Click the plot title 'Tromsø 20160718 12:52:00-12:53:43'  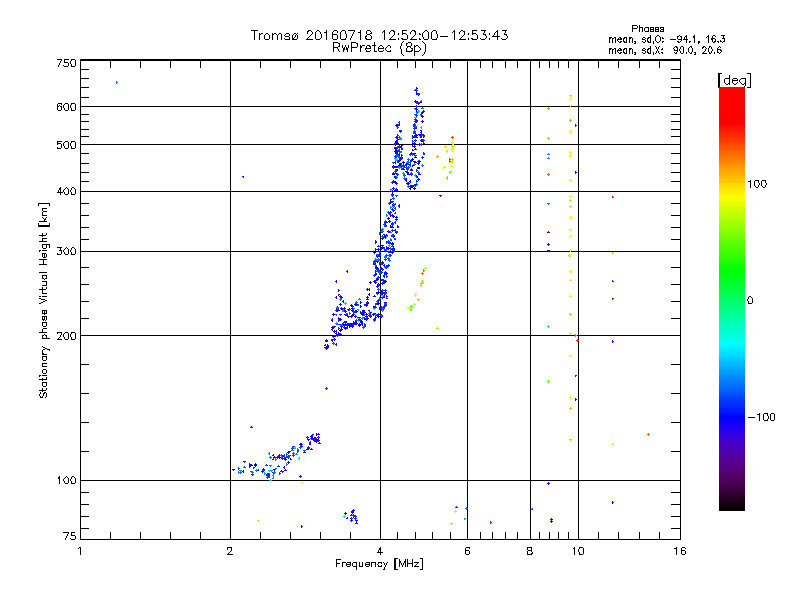(x=379, y=35)
